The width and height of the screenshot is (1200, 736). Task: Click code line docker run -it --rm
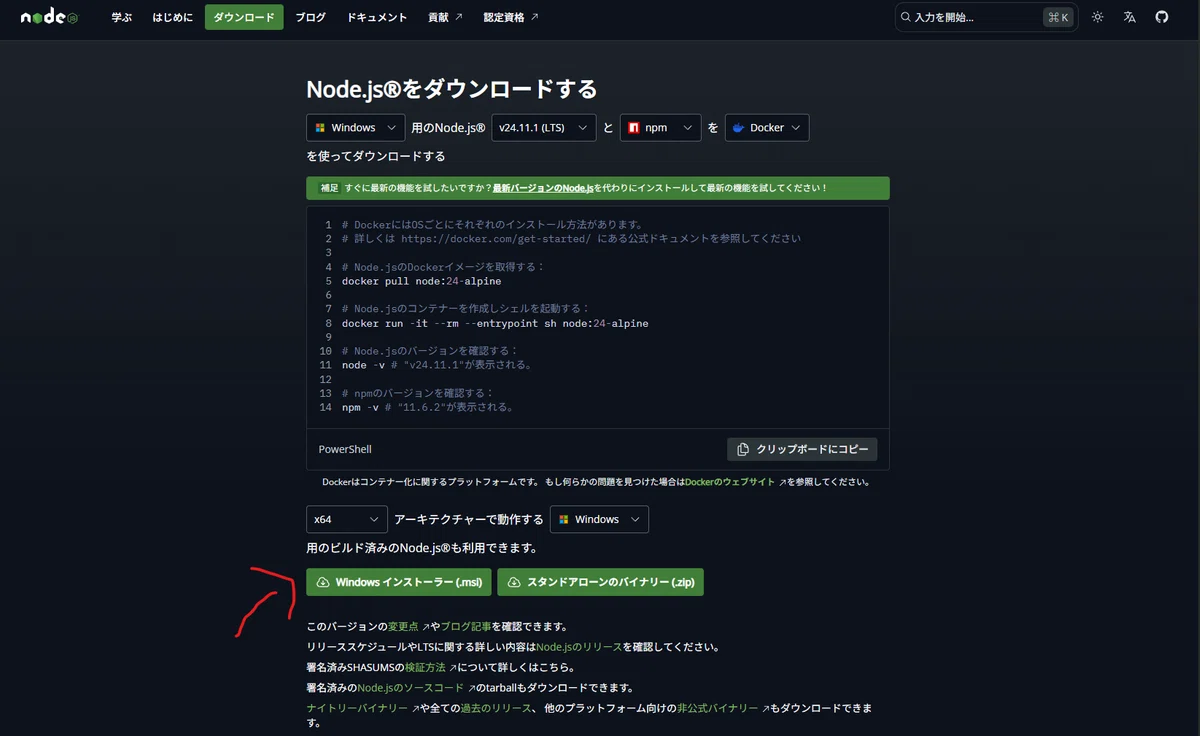coord(495,324)
